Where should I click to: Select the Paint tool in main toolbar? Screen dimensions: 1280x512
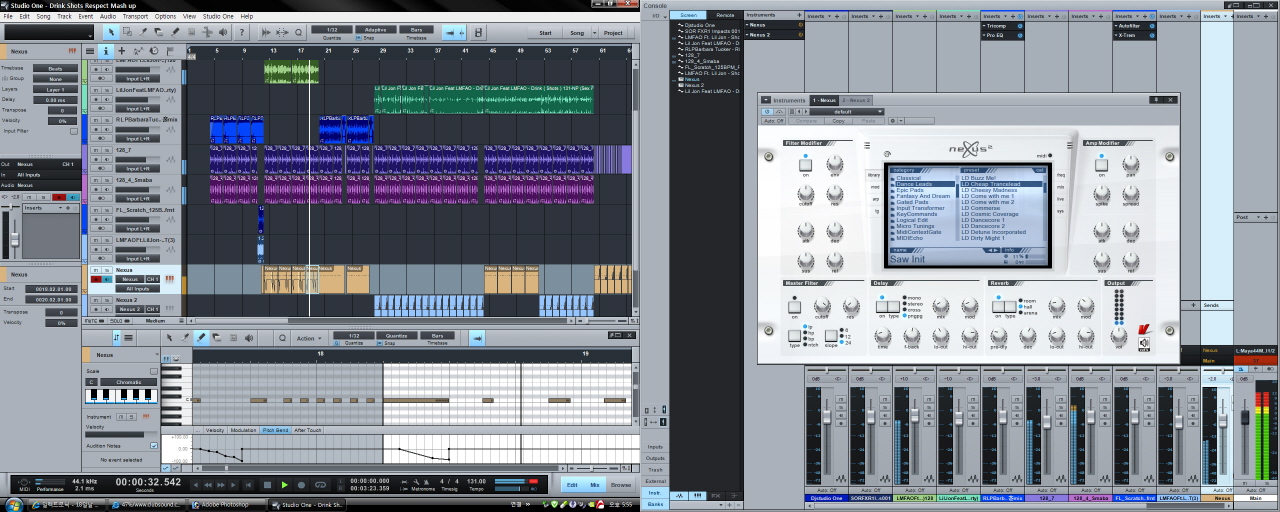pos(175,31)
